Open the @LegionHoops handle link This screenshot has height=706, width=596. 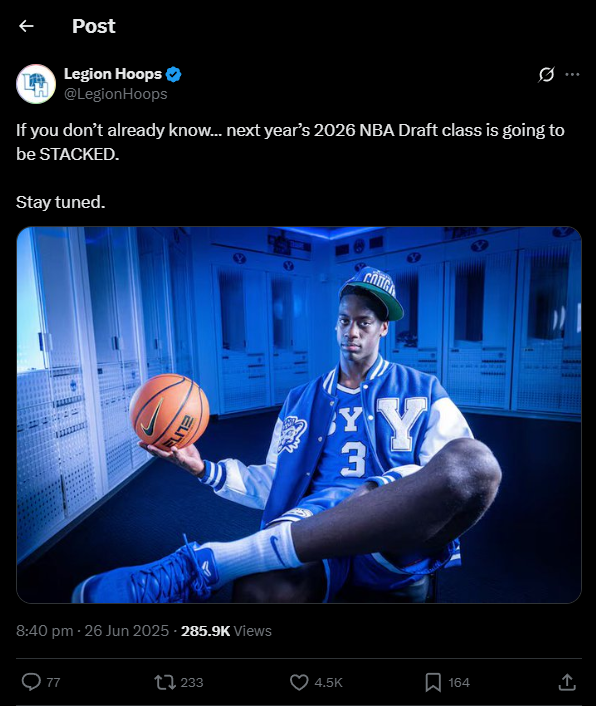(x=116, y=94)
